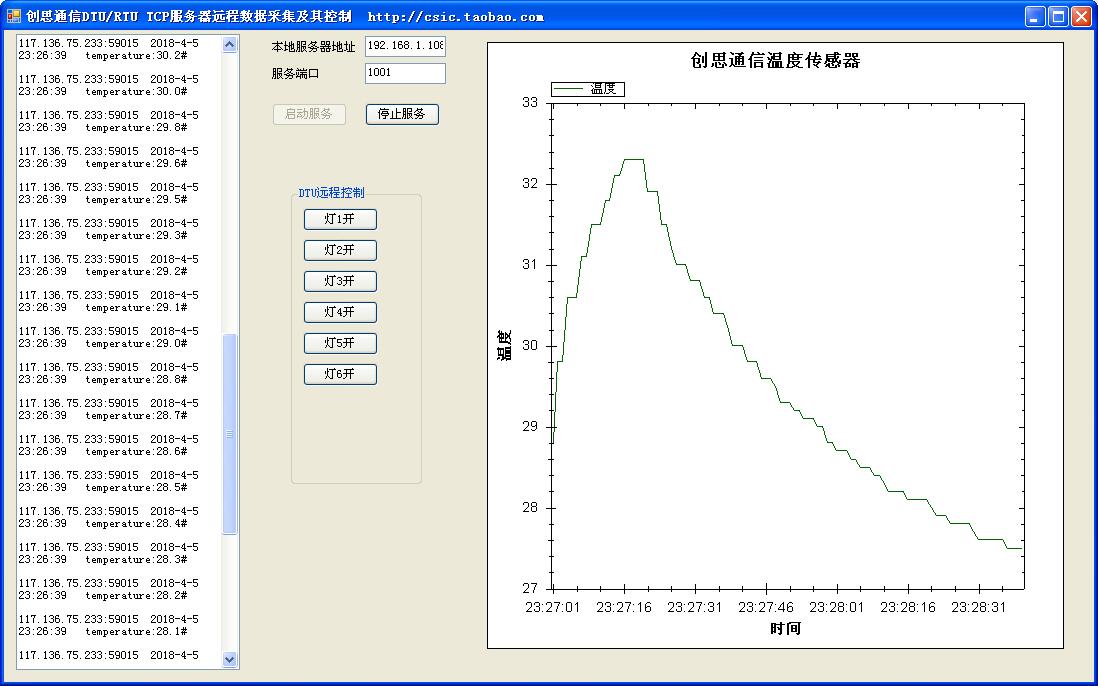Click the service port field showing 1001
Image resolution: width=1098 pixels, height=686 pixels.
[405, 73]
